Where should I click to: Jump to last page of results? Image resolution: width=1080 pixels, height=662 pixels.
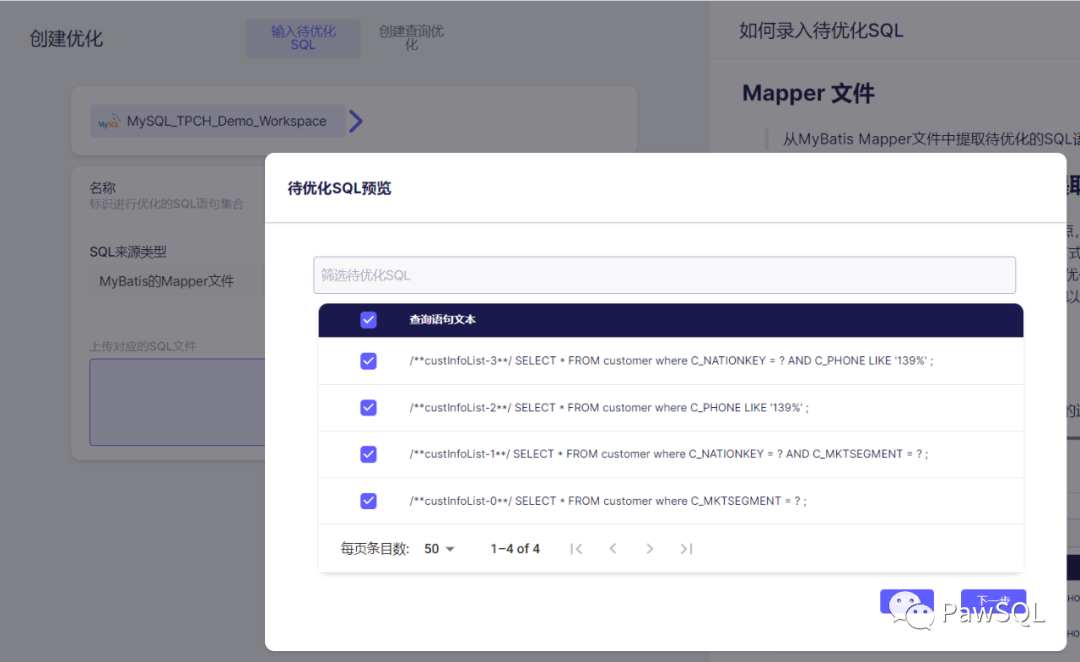tap(686, 548)
